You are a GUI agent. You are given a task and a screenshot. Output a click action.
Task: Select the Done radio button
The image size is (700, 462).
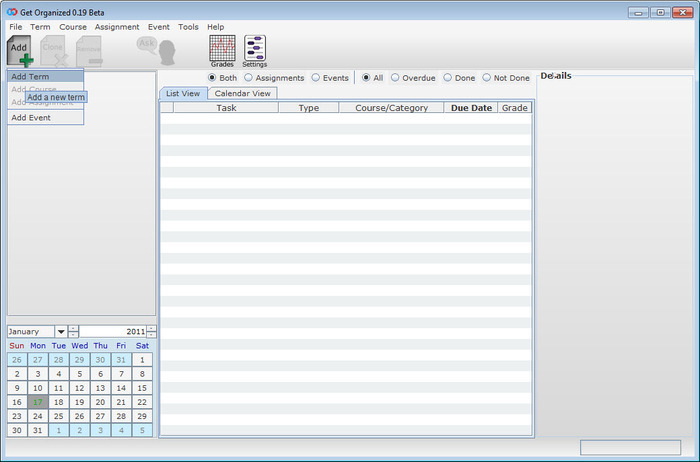[448, 78]
